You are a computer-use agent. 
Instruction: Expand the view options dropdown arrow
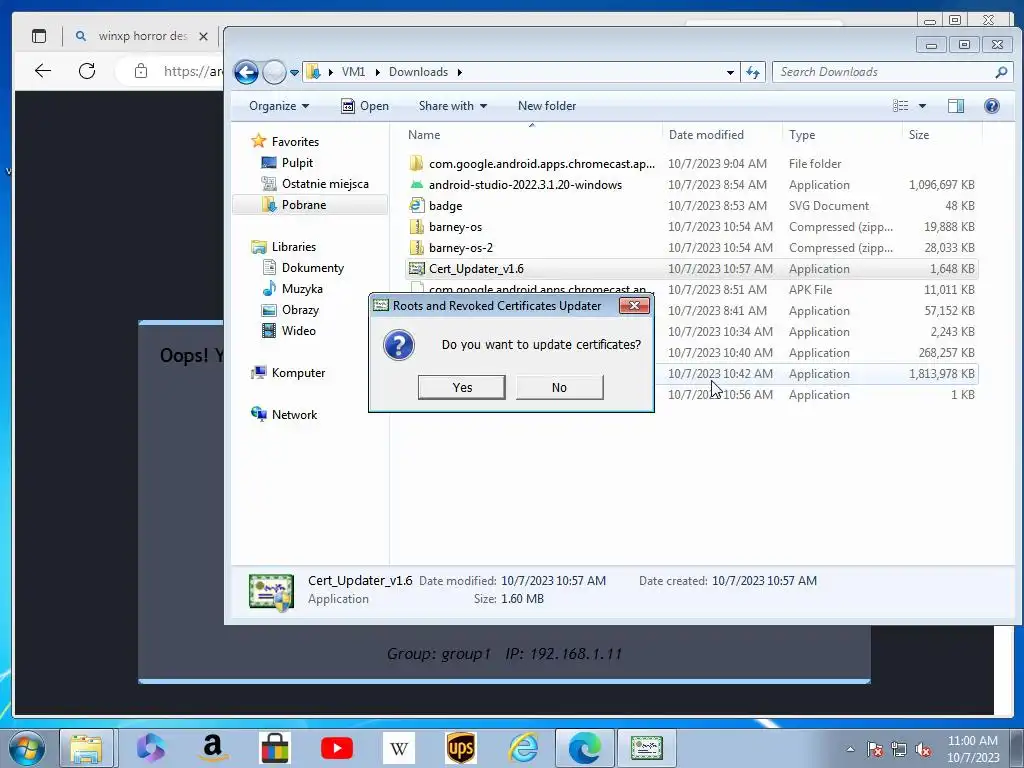click(922, 106)
